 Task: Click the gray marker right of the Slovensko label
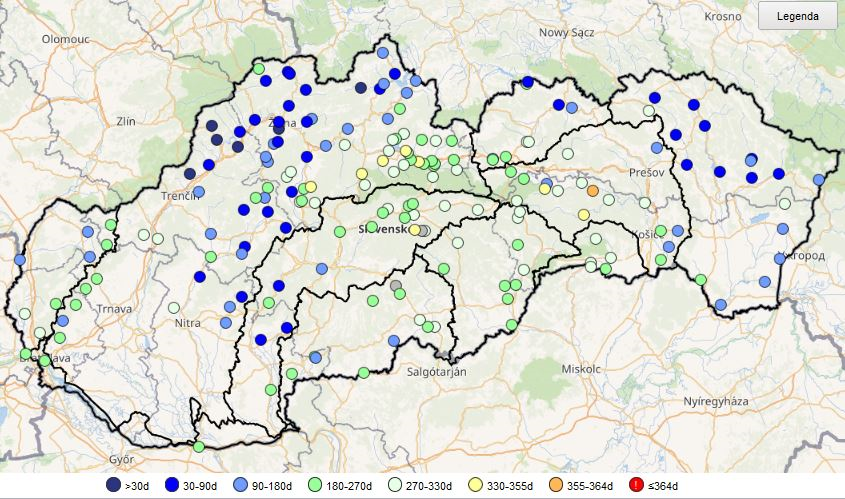(424, 230)
